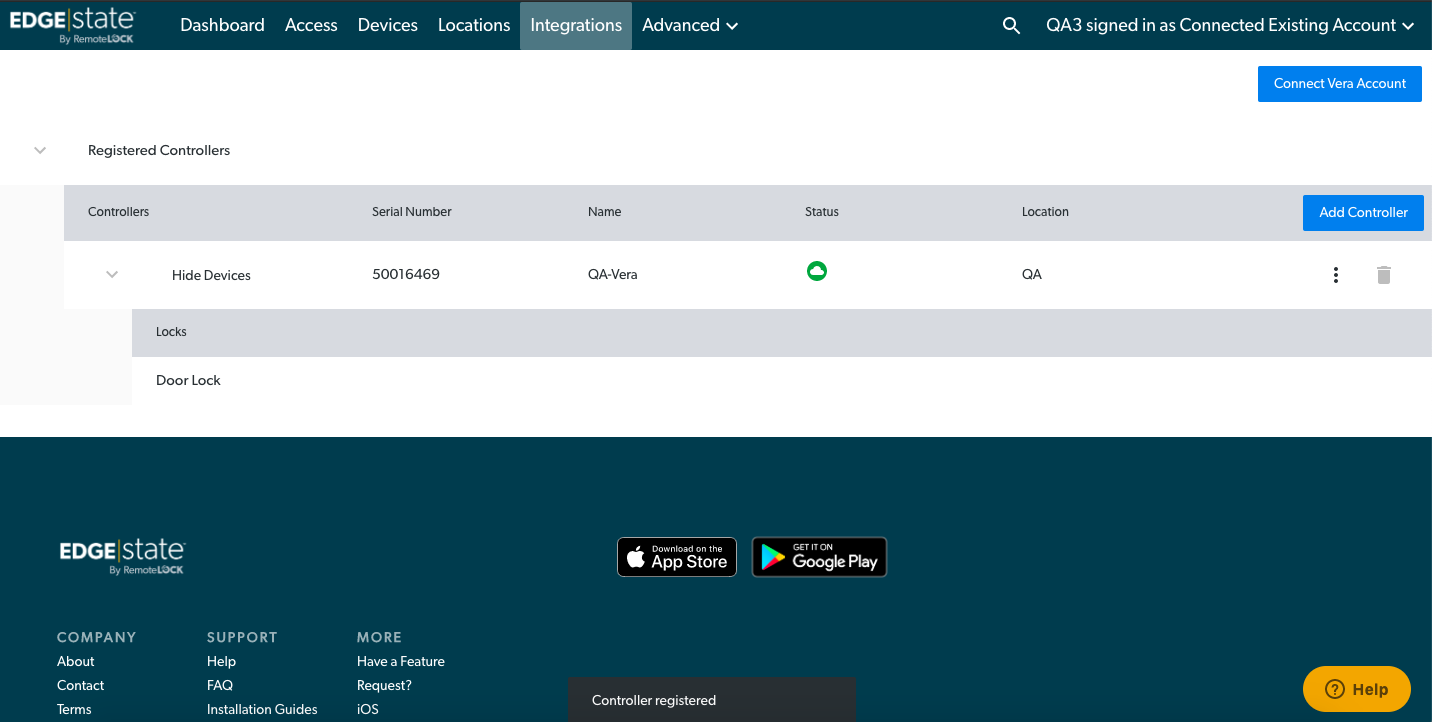Open the FAQ support link
The image size is (1432, 722).
219,685
